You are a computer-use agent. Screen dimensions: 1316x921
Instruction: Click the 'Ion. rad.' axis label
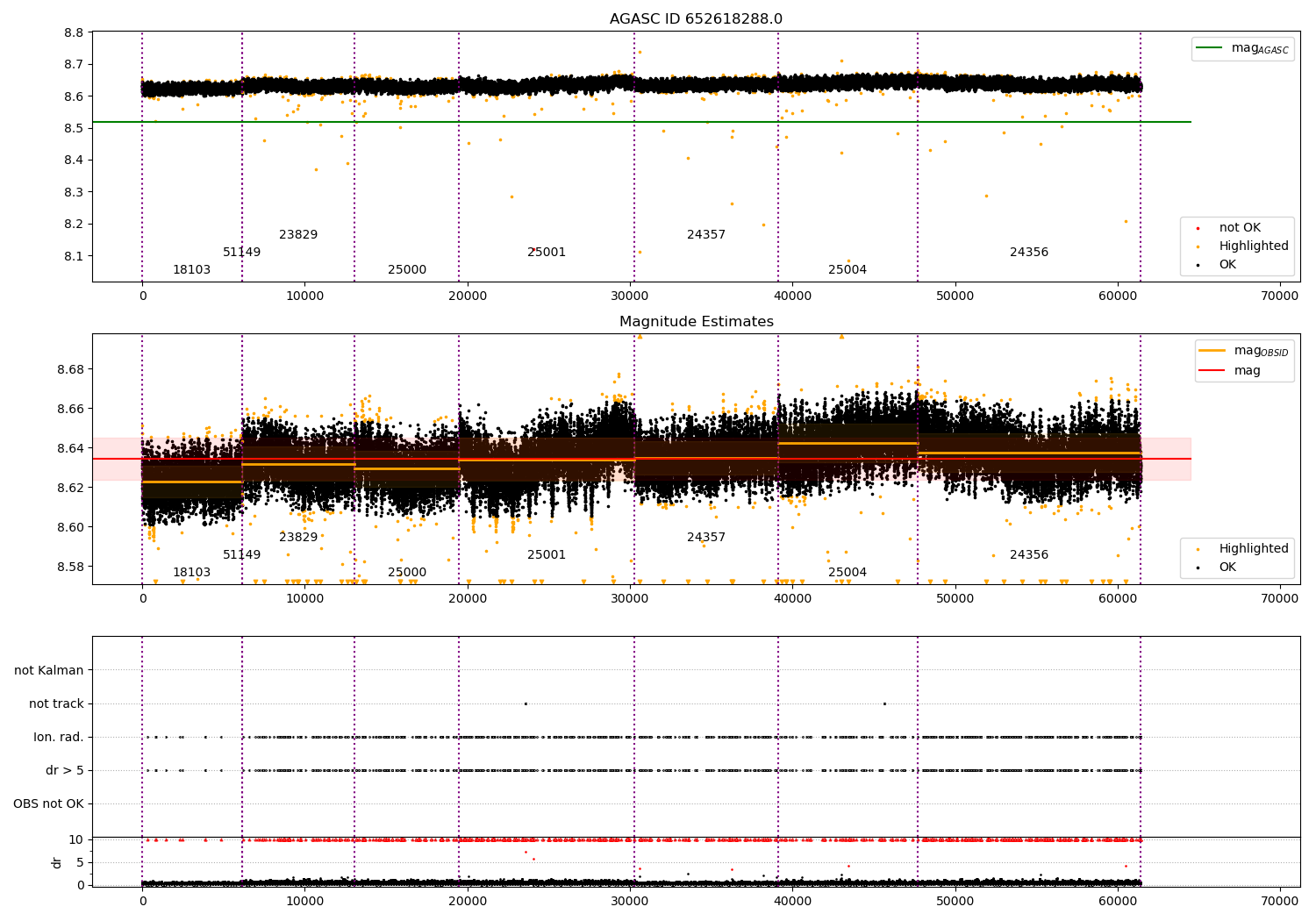[59, 737]
